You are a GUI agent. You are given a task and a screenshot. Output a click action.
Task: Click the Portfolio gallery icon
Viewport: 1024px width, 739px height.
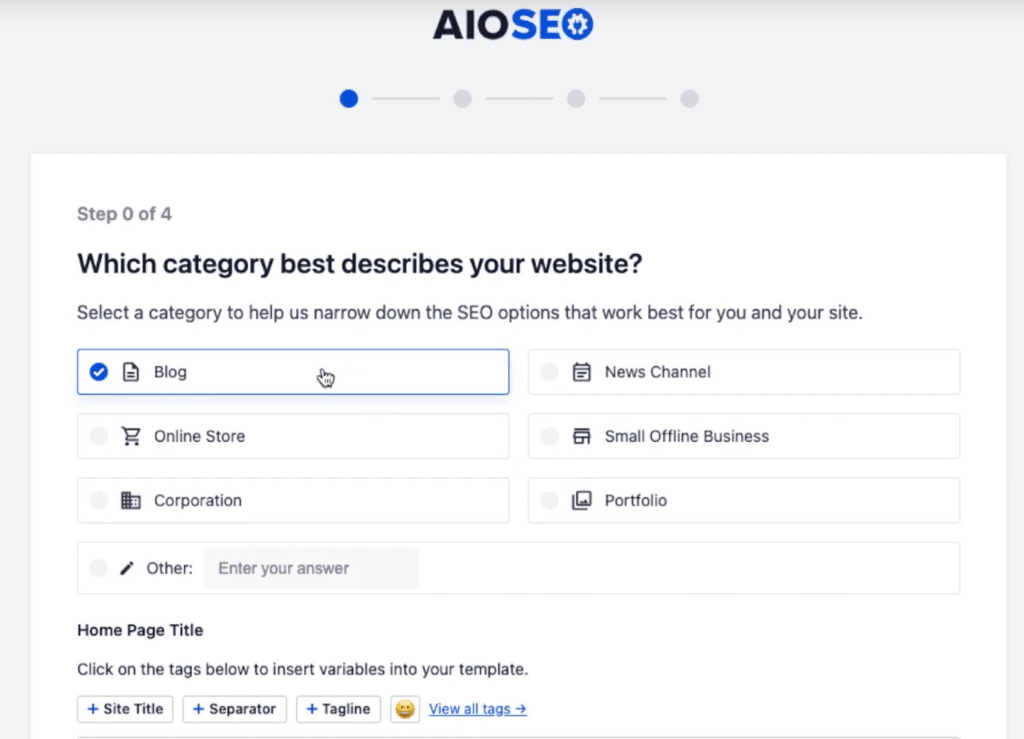click(x=581, y=500)
